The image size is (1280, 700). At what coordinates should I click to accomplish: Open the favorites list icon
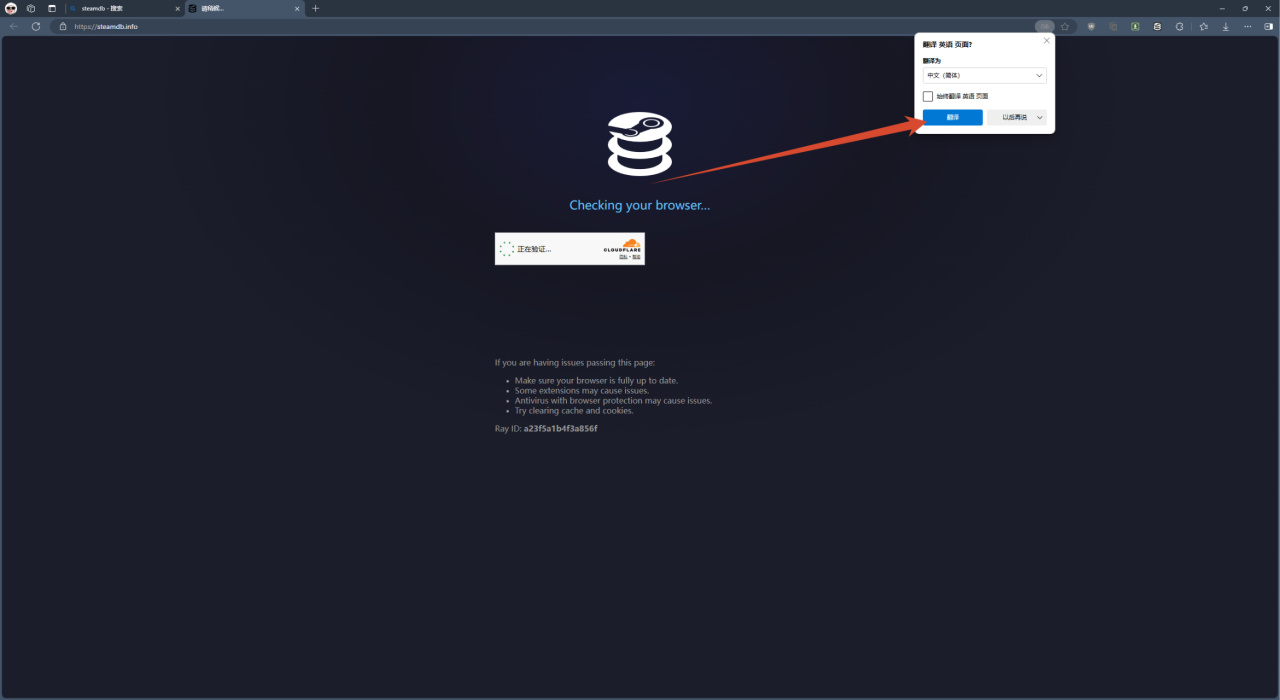(x=1203, y=26)
